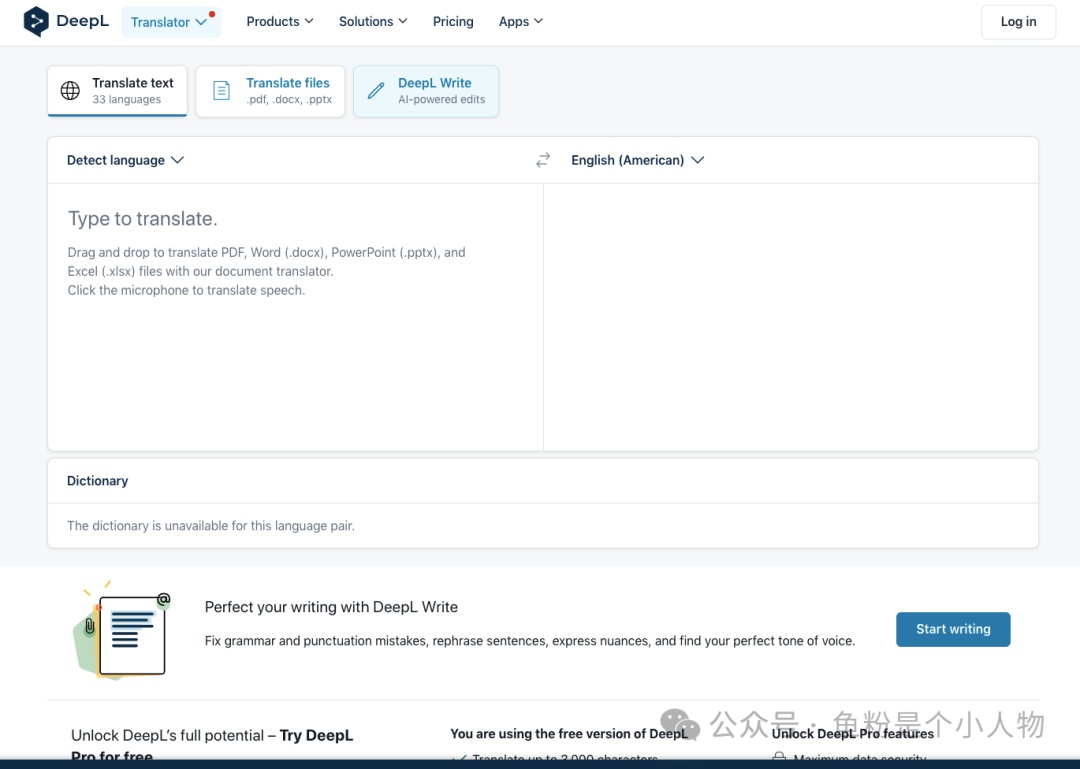
Task: Click the globe icon in Translate text
Action: [70, 90]
